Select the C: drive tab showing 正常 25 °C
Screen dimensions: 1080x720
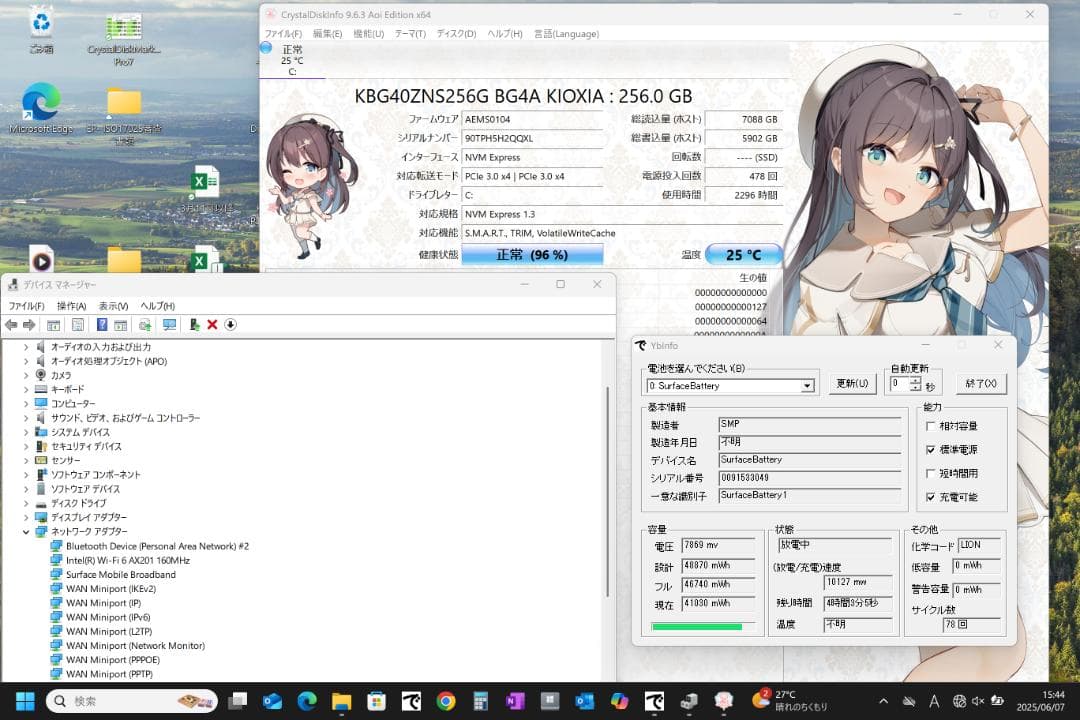(292, 60)
